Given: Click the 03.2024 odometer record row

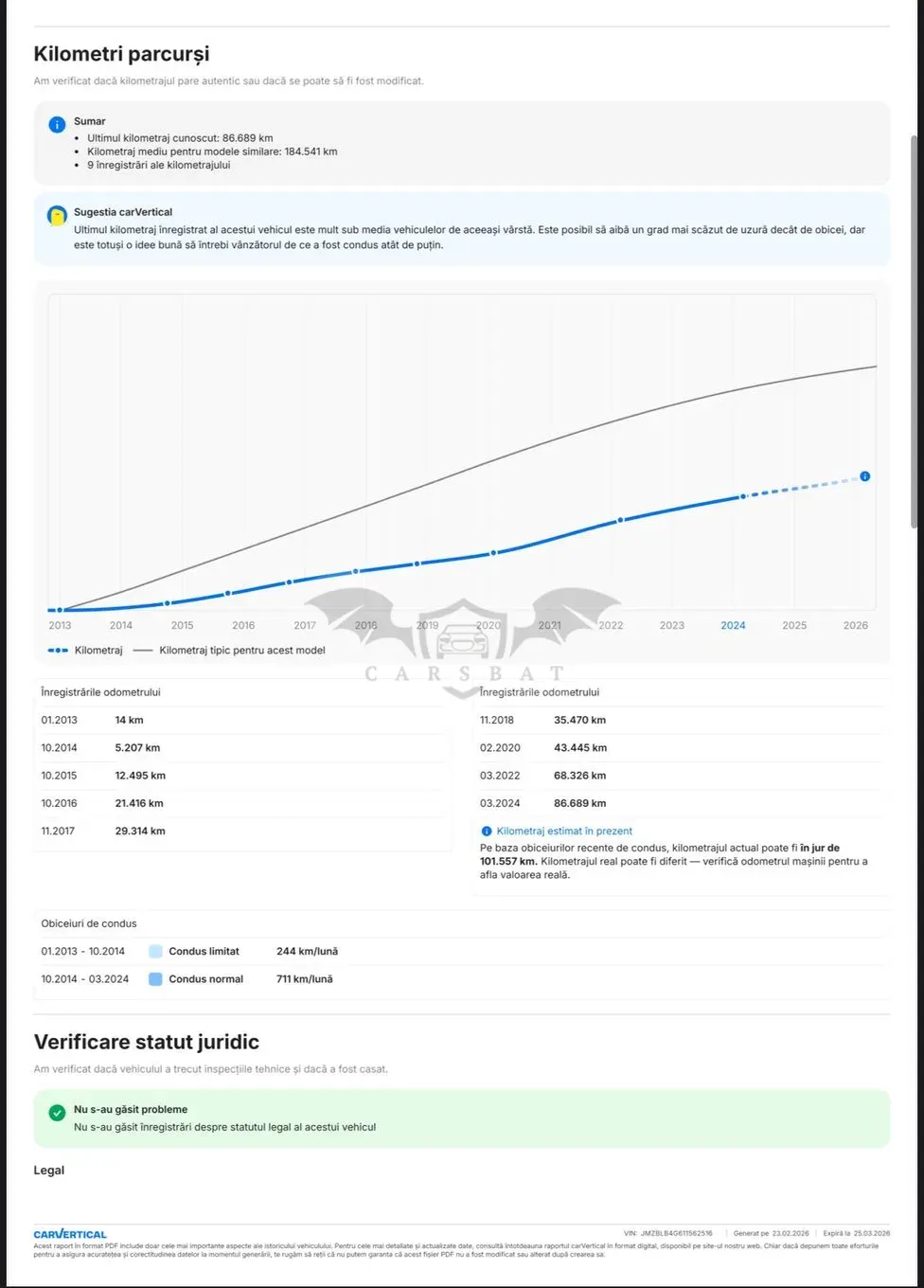Looking at the screenshot, I should click(x=681, y=803).
